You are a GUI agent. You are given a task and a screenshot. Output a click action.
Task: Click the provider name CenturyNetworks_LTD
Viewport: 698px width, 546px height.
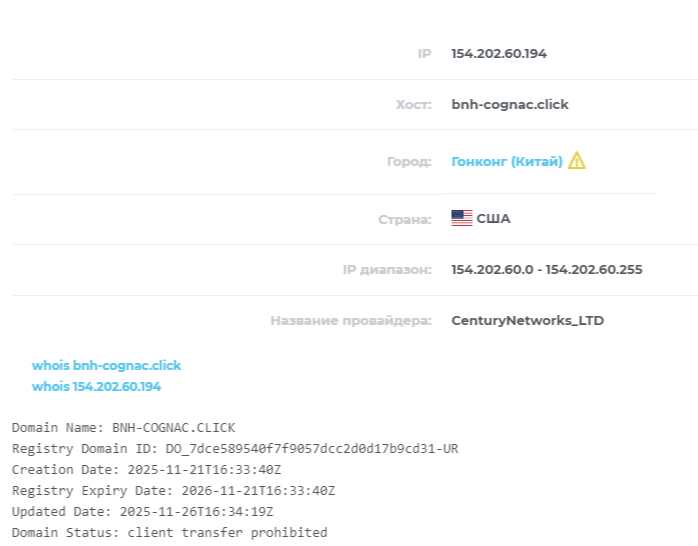pyautogui.click(x=527, y=321)
